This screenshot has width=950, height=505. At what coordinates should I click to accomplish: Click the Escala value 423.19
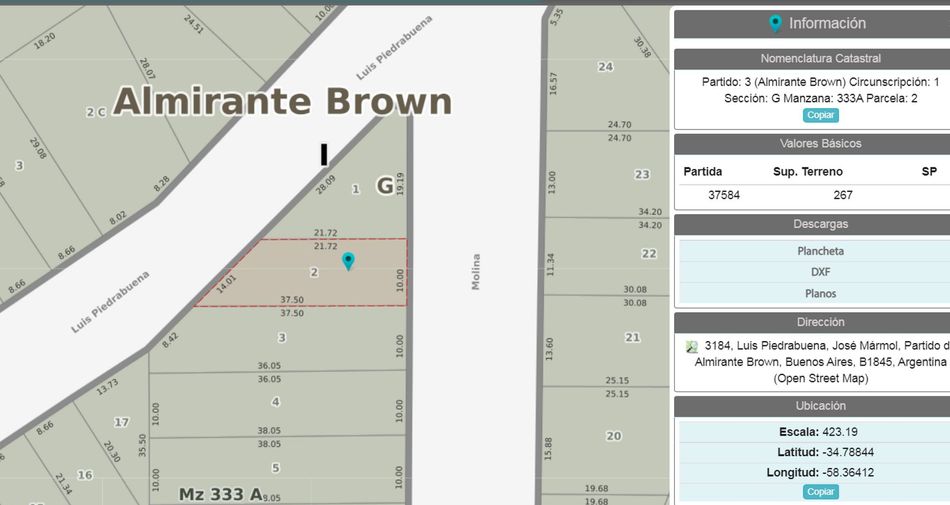pos(840,432)
